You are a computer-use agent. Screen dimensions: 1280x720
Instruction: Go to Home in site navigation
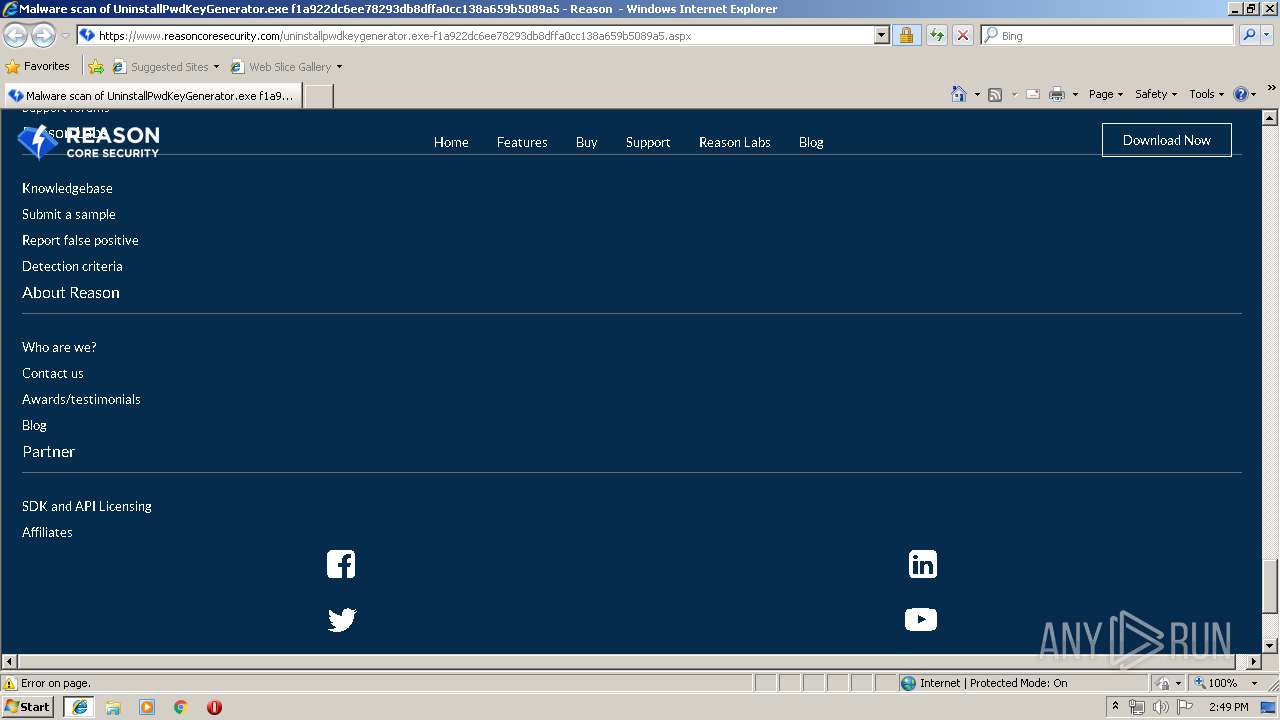pos(451,142)
